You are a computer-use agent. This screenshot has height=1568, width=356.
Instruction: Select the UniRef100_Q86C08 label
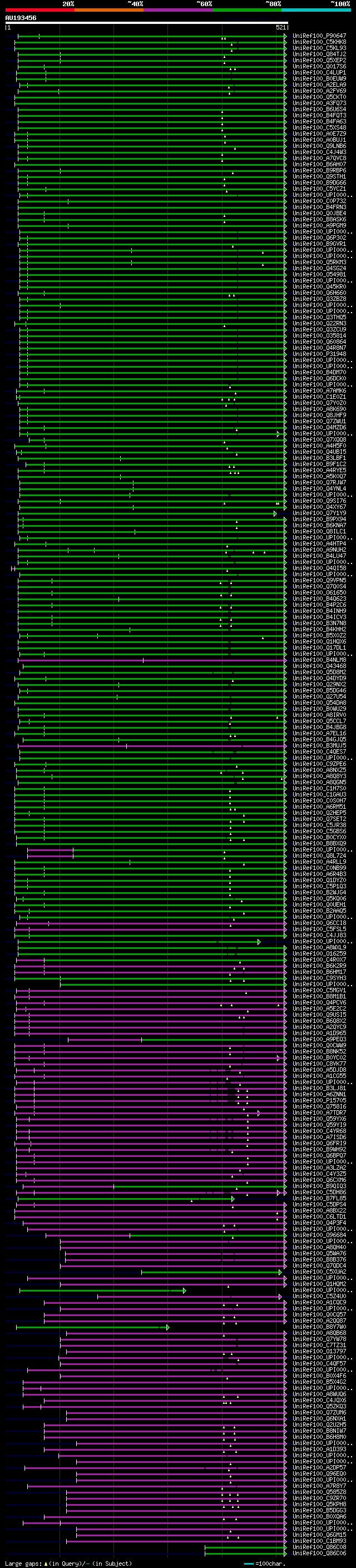pos(319,1547)
